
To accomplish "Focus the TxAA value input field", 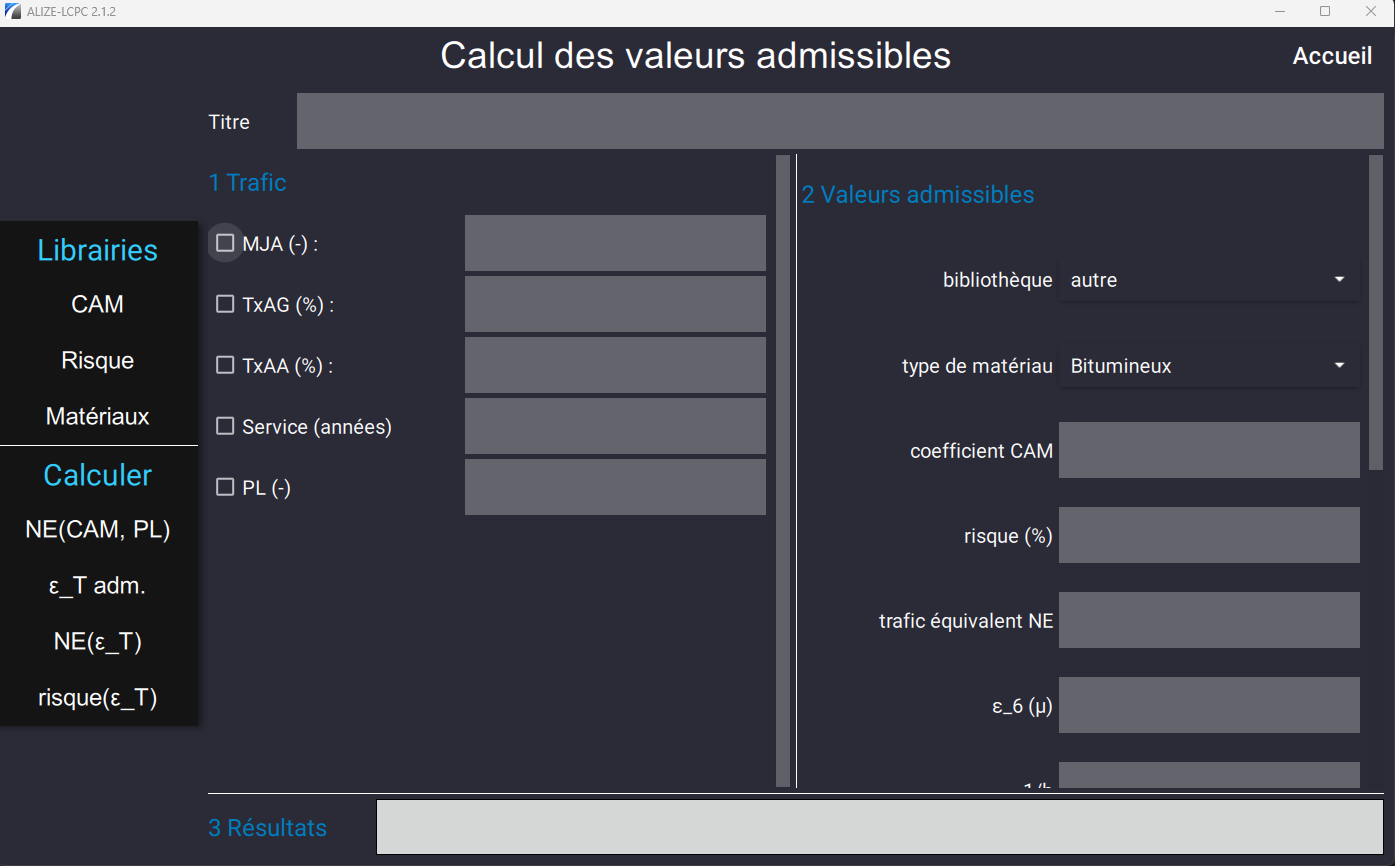I will click(615, 365).
